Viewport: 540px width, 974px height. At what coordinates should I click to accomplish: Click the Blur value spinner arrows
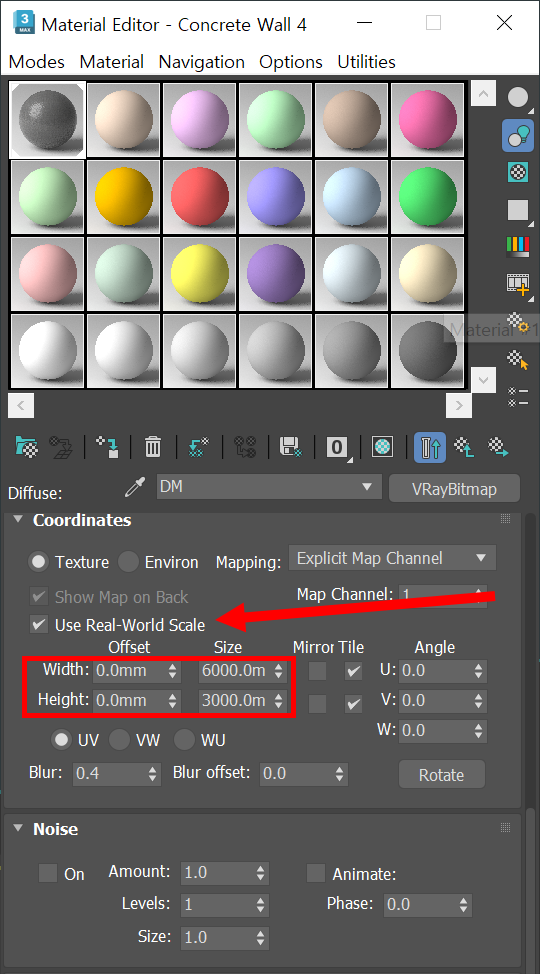tap(153, 773)
